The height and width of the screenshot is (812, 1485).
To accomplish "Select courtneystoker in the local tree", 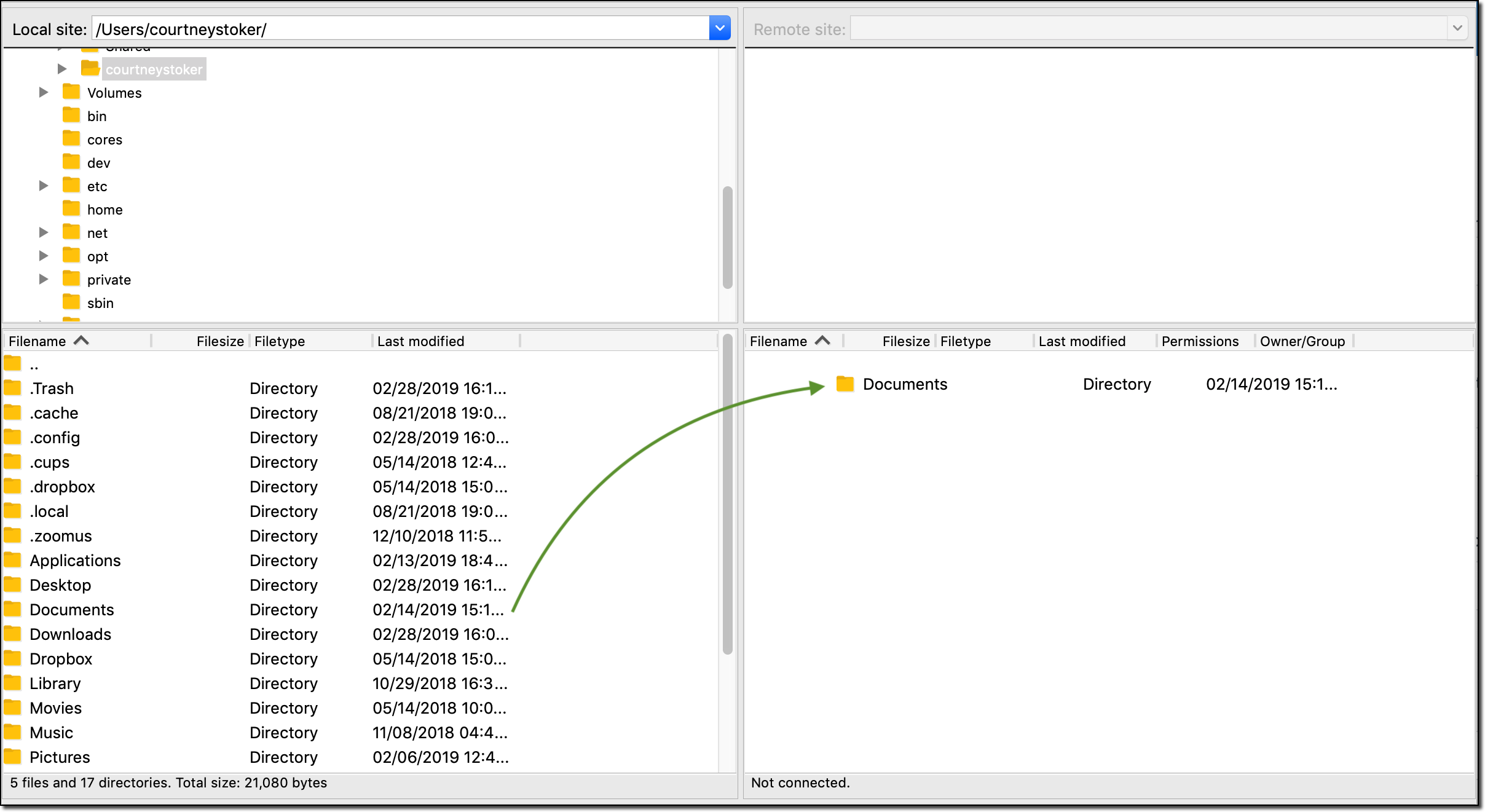I will pos(154,69).
